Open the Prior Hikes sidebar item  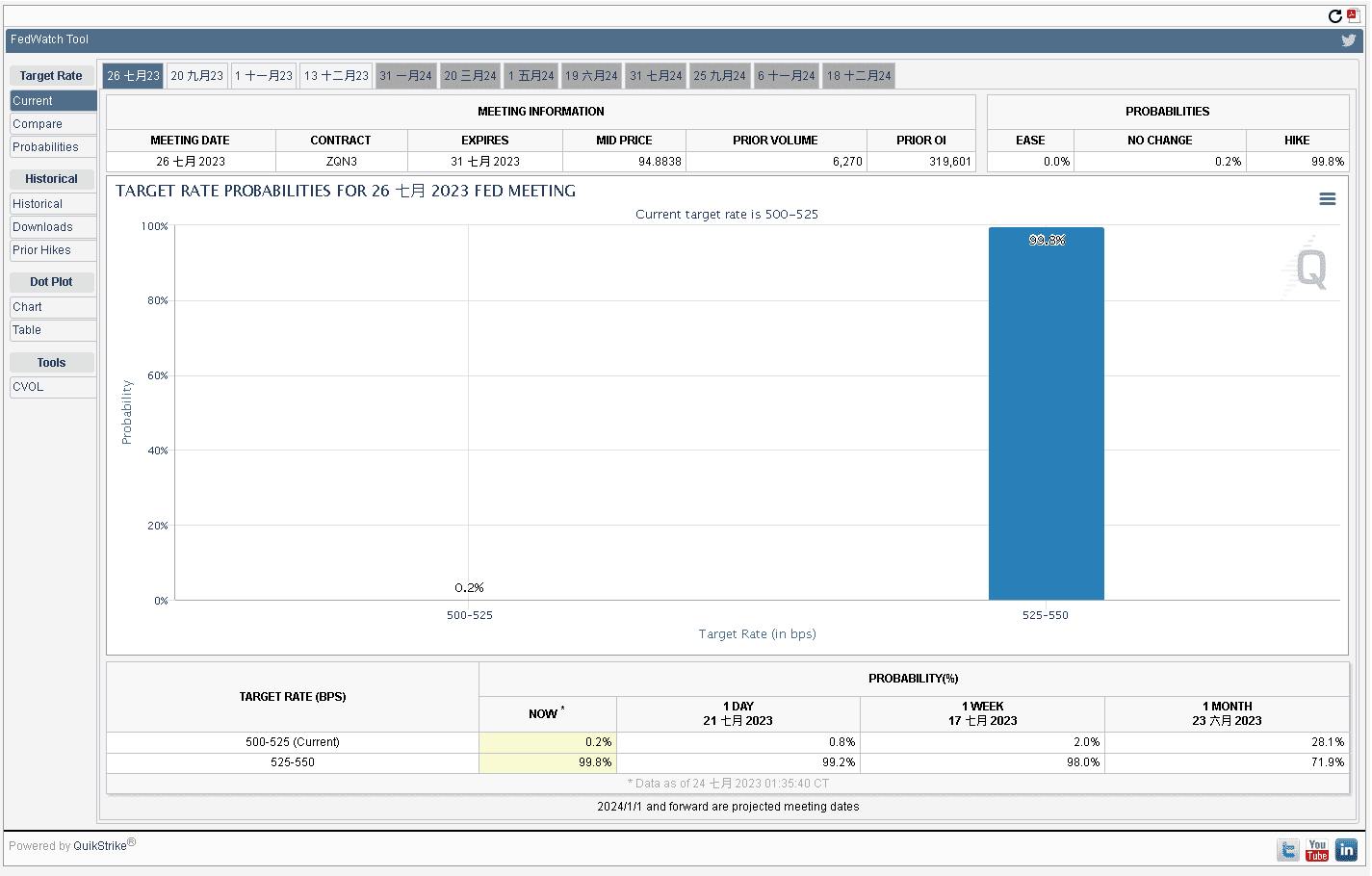[53, 250]
